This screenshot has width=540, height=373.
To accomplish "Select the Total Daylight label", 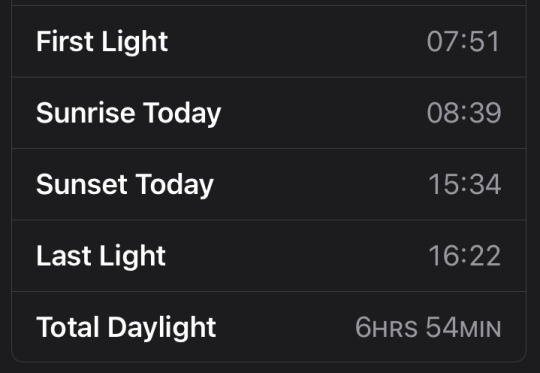I will click(x=126, y=328).
